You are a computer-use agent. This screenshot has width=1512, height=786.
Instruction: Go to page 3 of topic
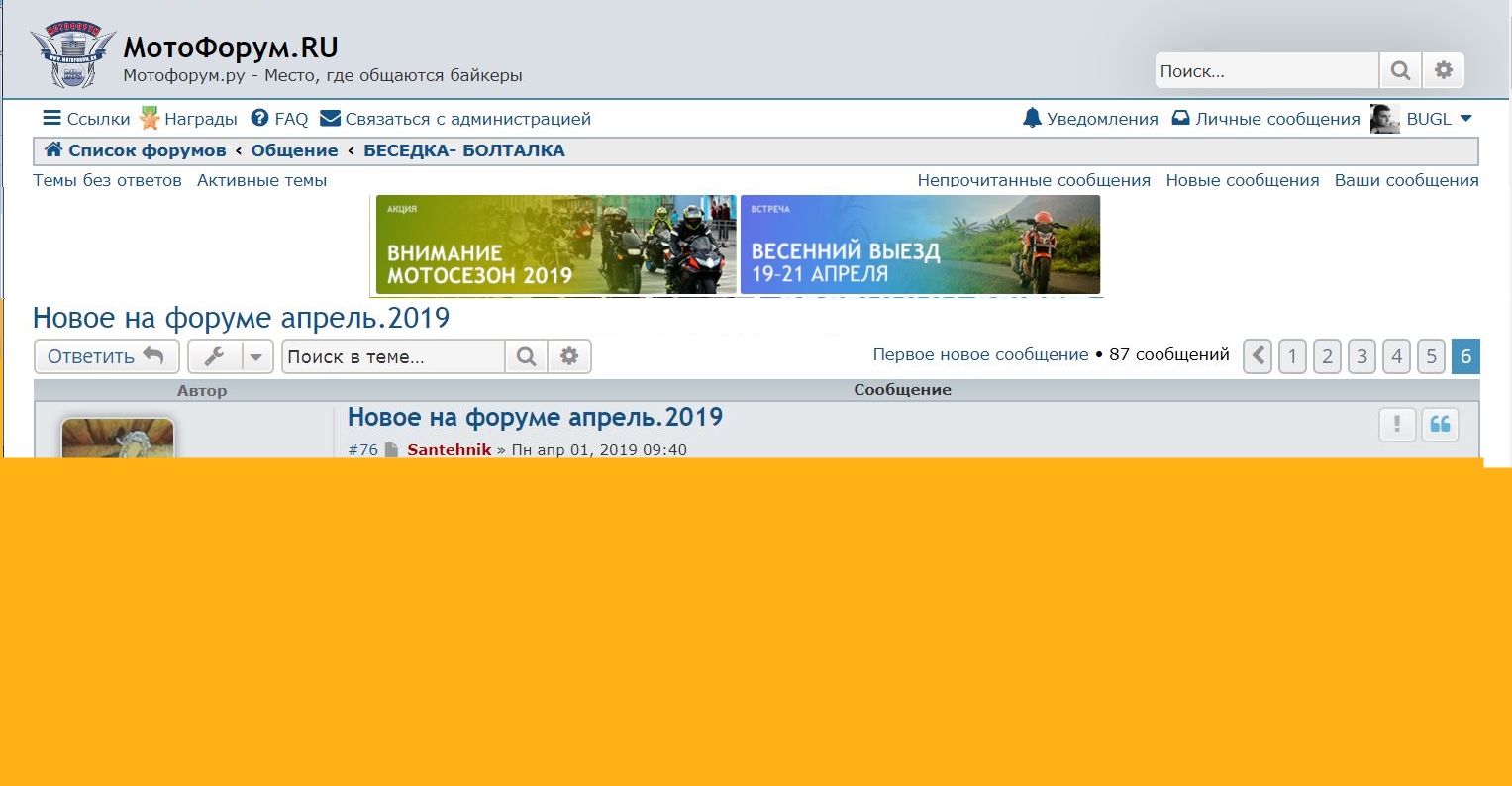pyautogui.click(x=1361, y=356)
